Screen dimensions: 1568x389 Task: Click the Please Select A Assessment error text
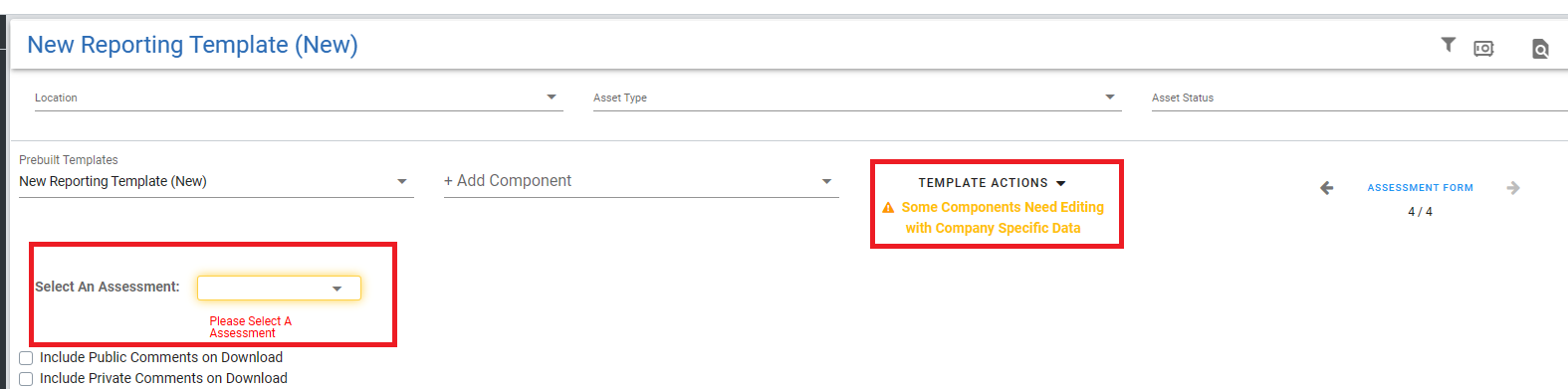pos(250,327)
